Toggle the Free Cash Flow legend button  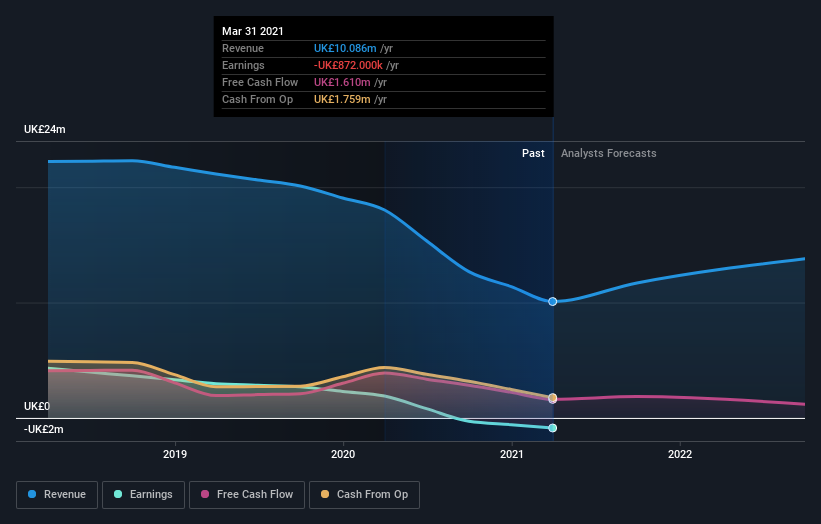pos(247,495)
